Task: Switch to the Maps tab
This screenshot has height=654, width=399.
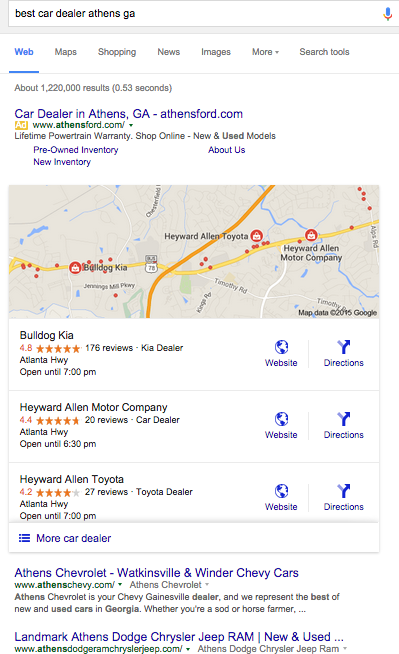Action: [x=65, y=52]
